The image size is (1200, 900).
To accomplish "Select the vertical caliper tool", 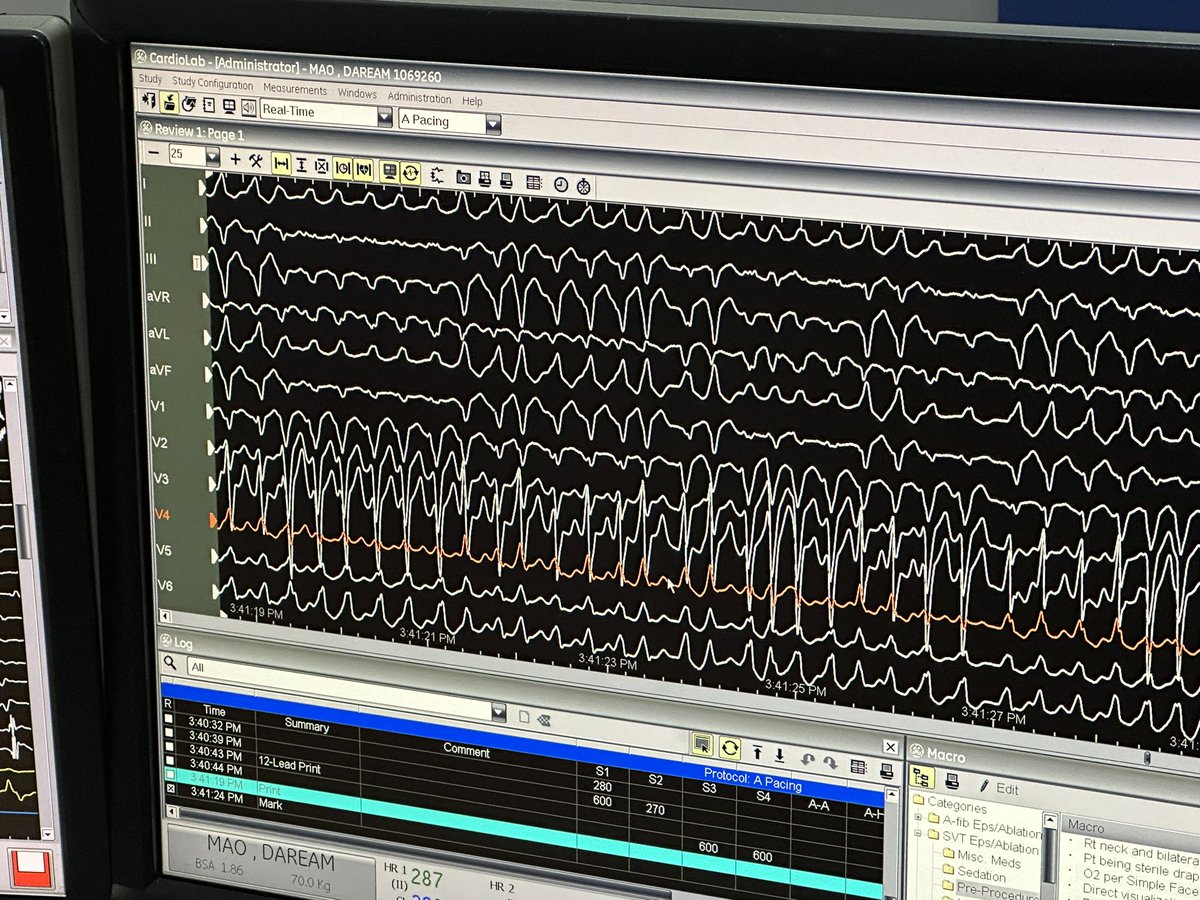I will [301, 165].
